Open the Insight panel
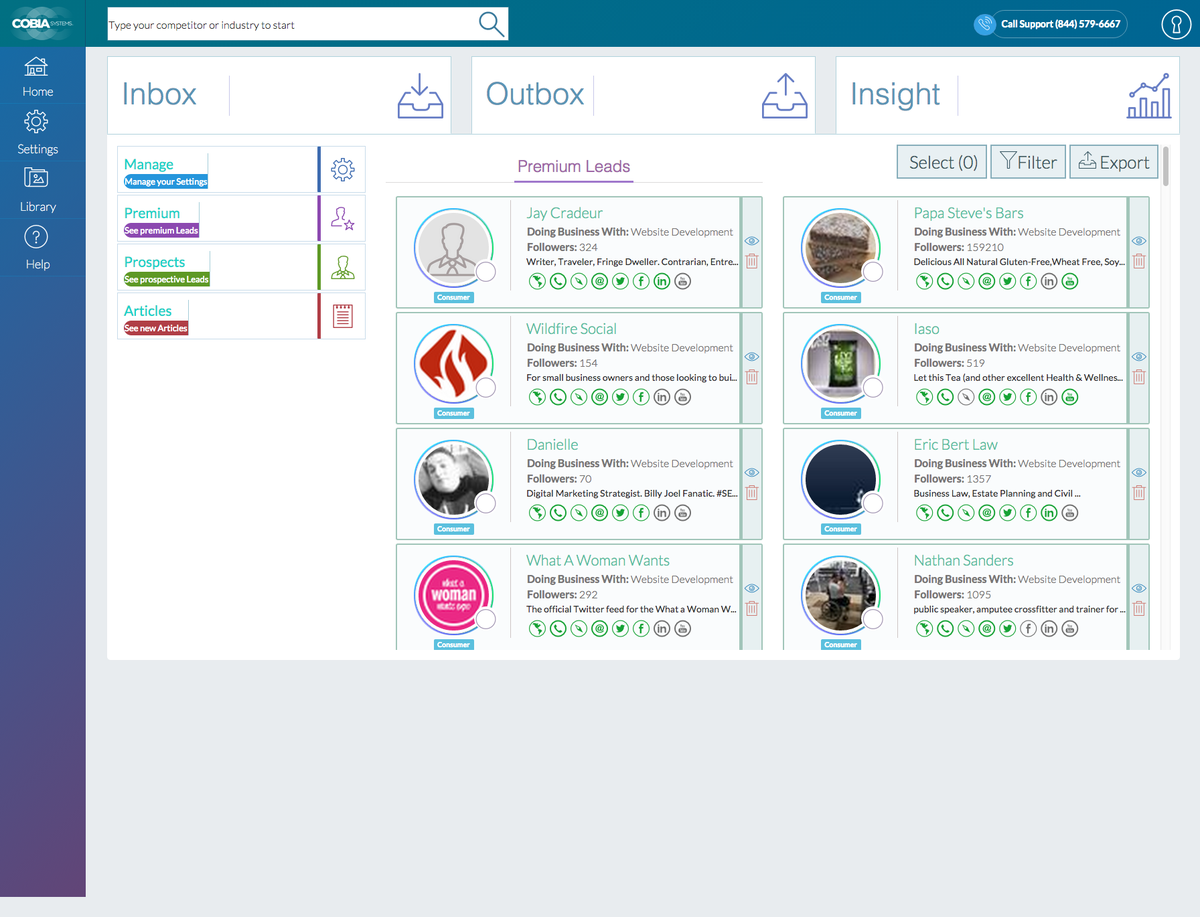Image resolution: width=1200 pixels, height=917 pixels. tap(1007, 94)
